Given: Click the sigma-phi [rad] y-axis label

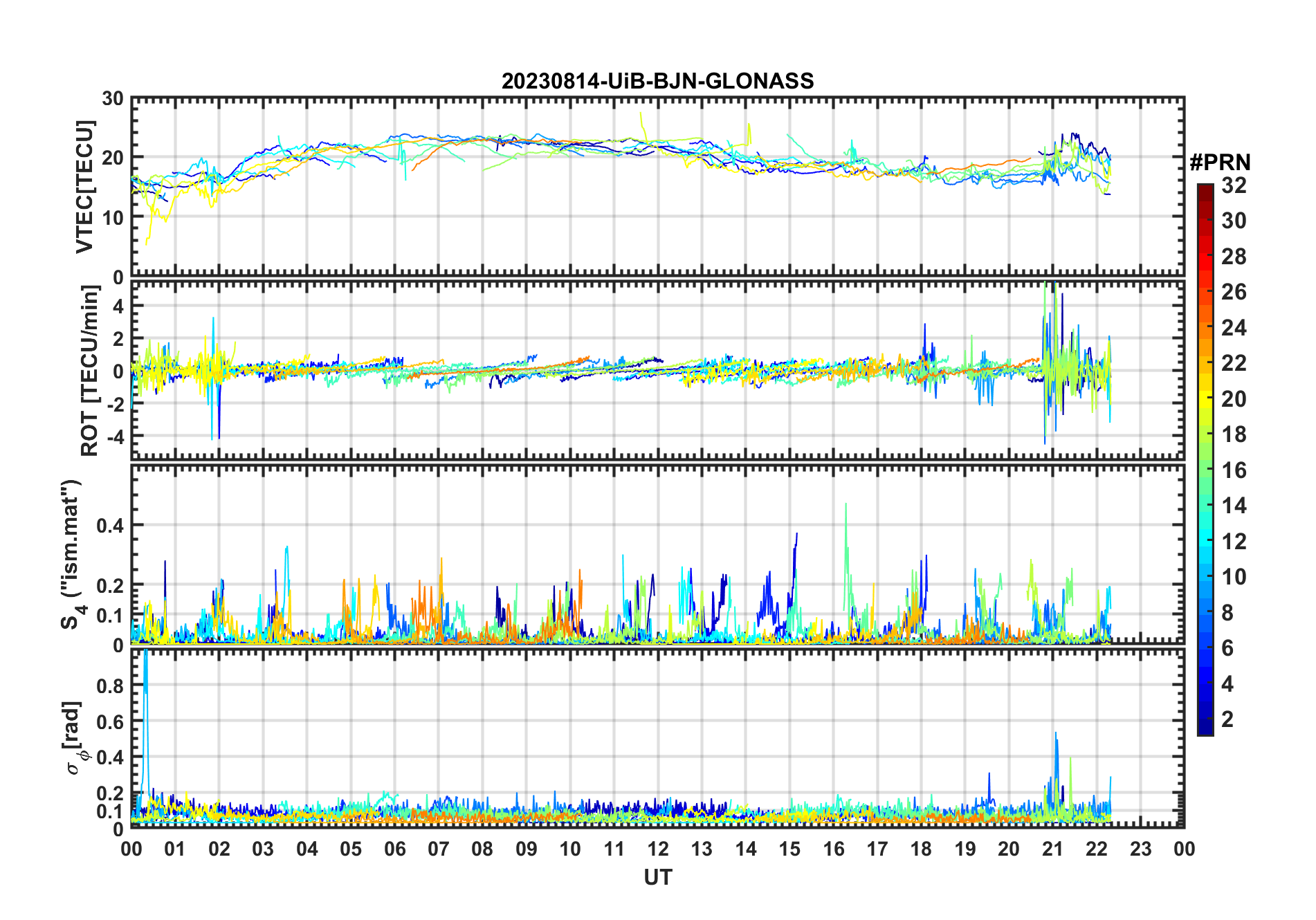Looking at the screenshot, I should (x=73, y=737).
